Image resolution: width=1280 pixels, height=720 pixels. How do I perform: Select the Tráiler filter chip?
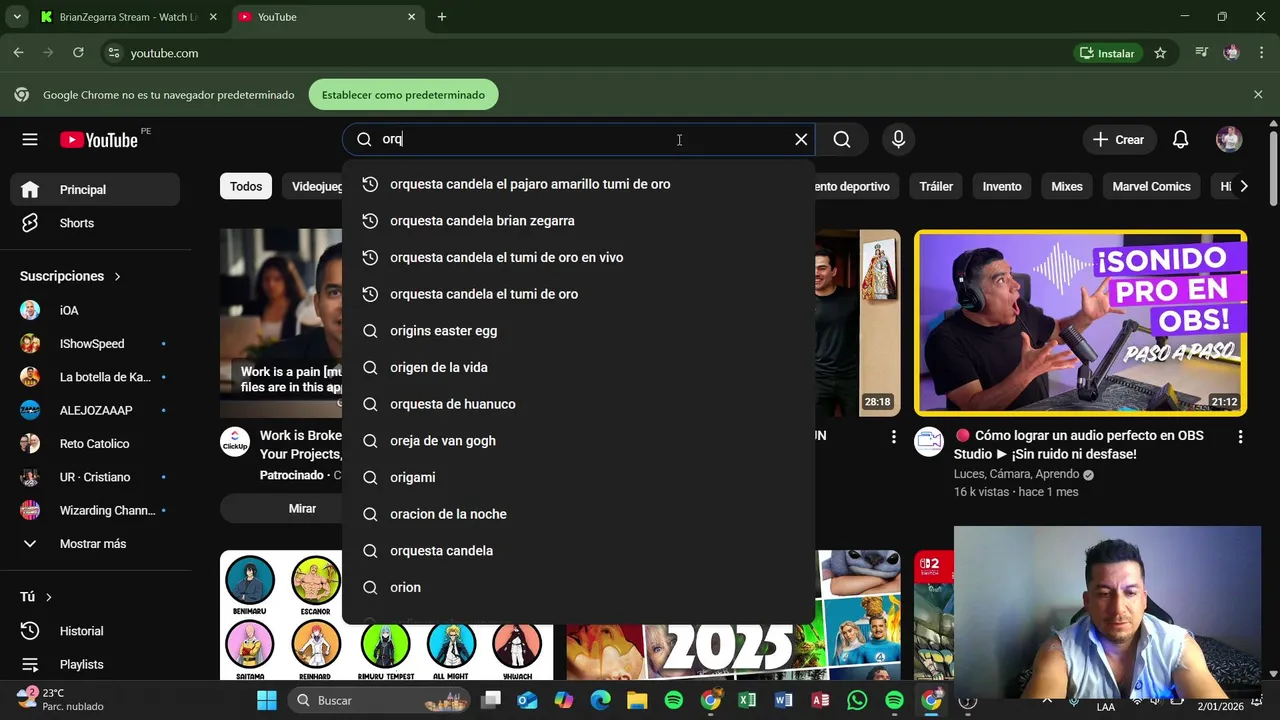[936, 186]
